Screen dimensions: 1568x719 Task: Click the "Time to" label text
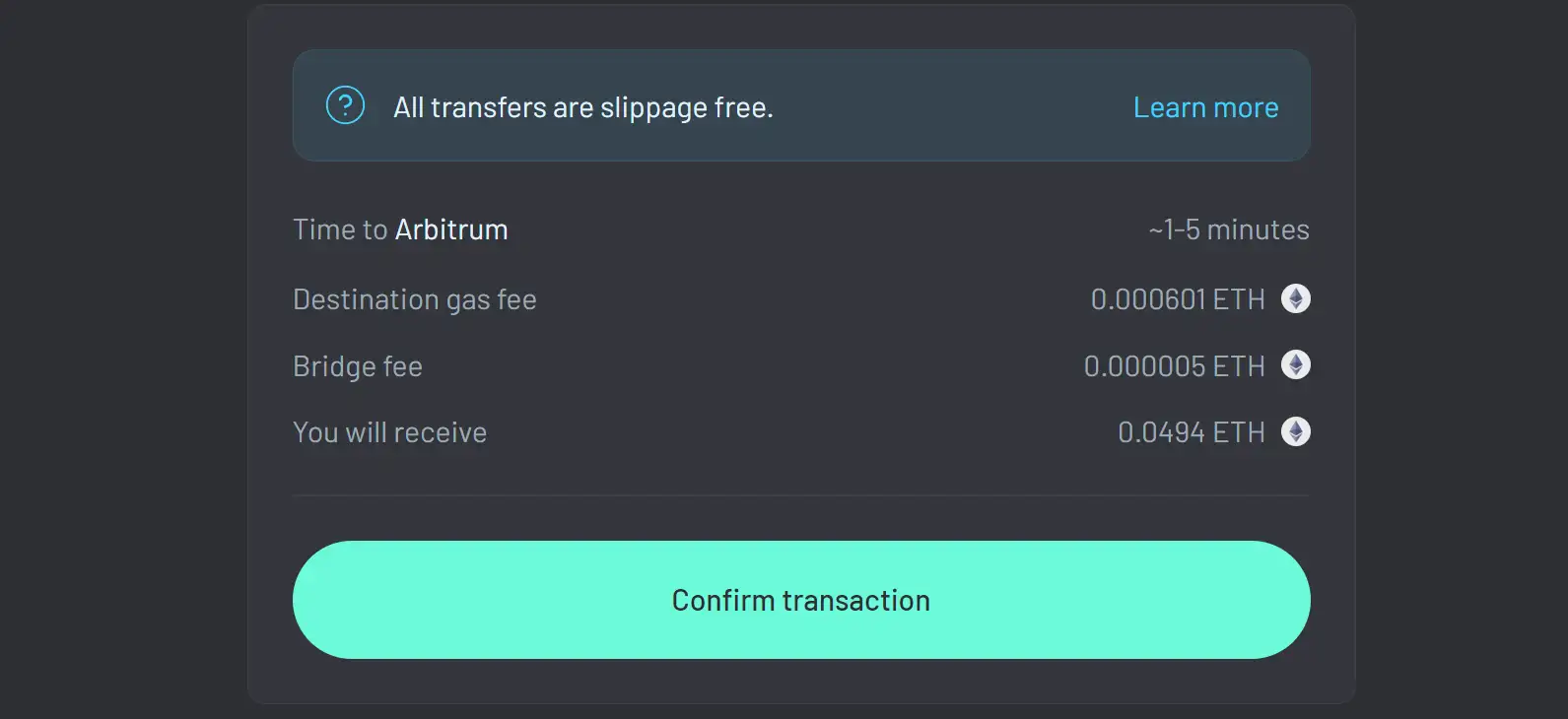[x=340, y=229]
